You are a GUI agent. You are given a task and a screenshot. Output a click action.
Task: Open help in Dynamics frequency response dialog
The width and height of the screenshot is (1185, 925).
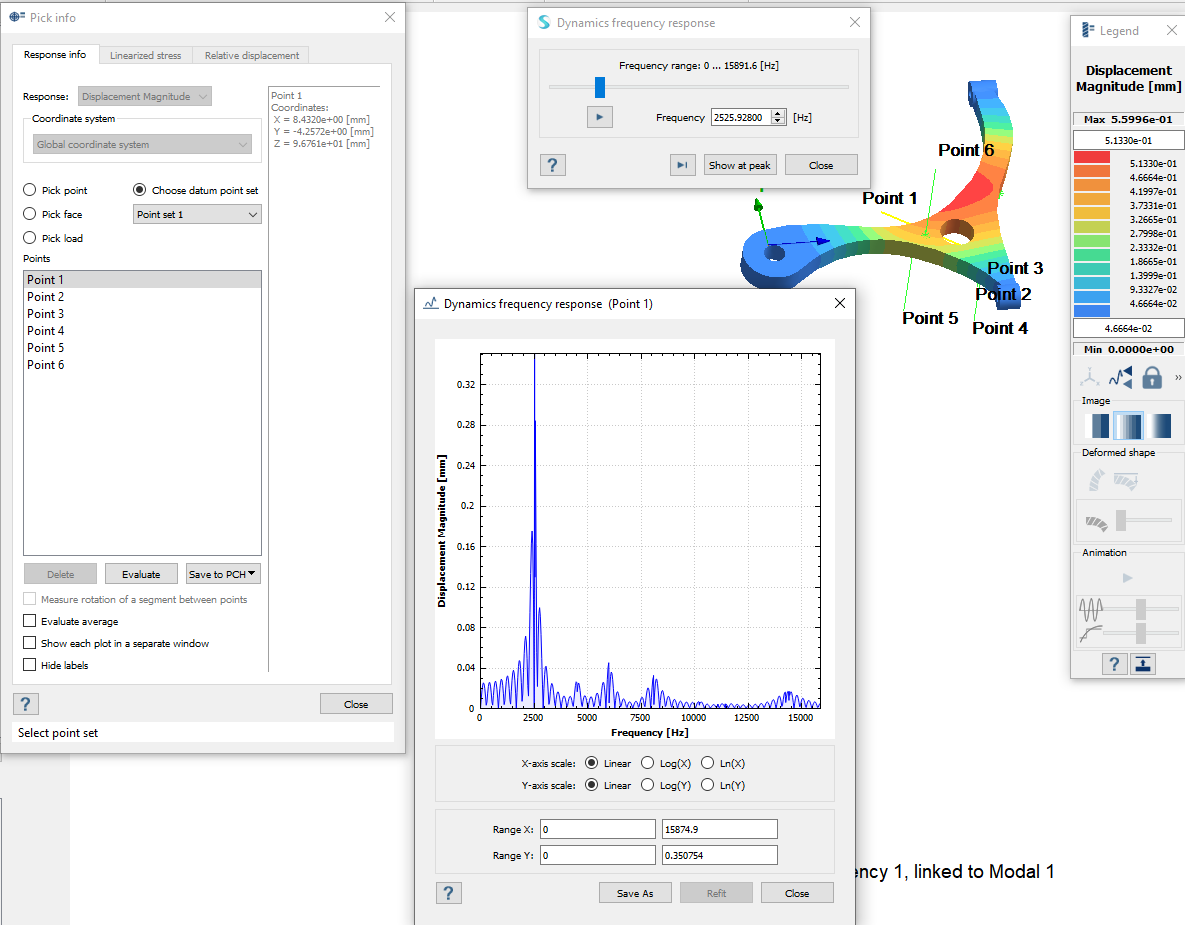click(552, 165)
